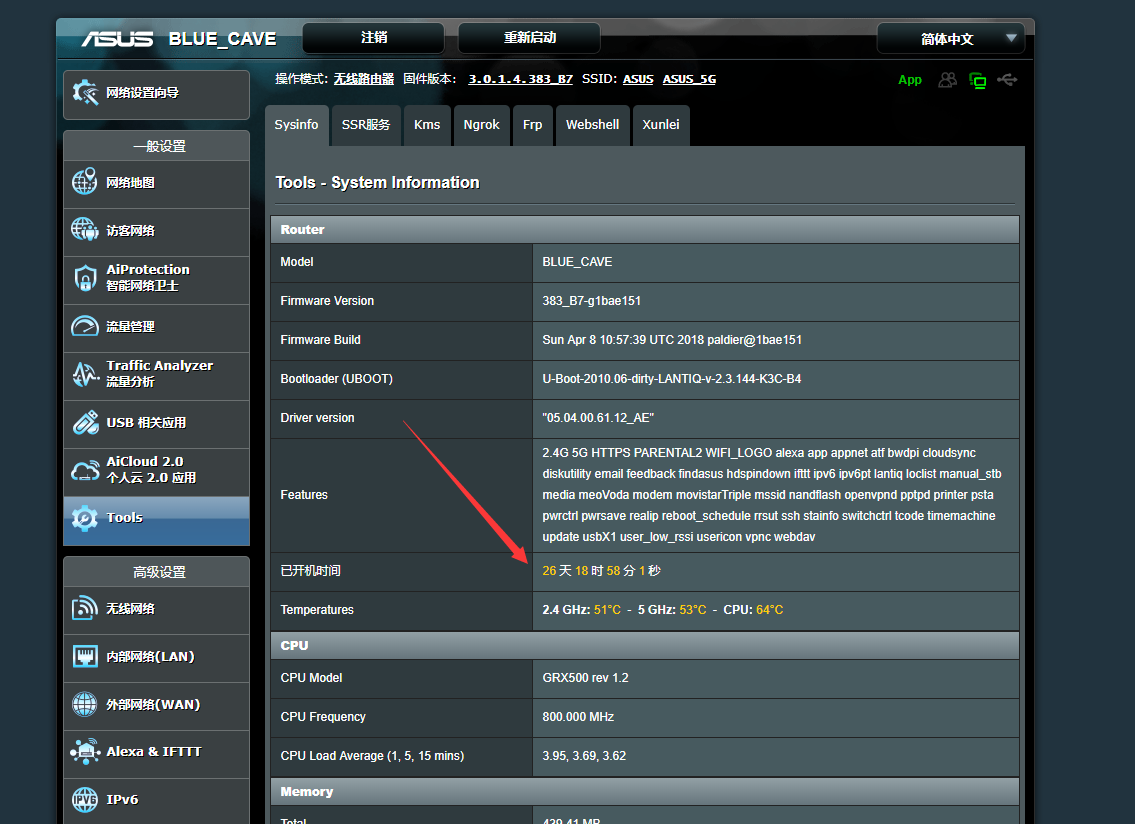Click the Router section header
This screenshot has width=1135, height=824.
645,230
